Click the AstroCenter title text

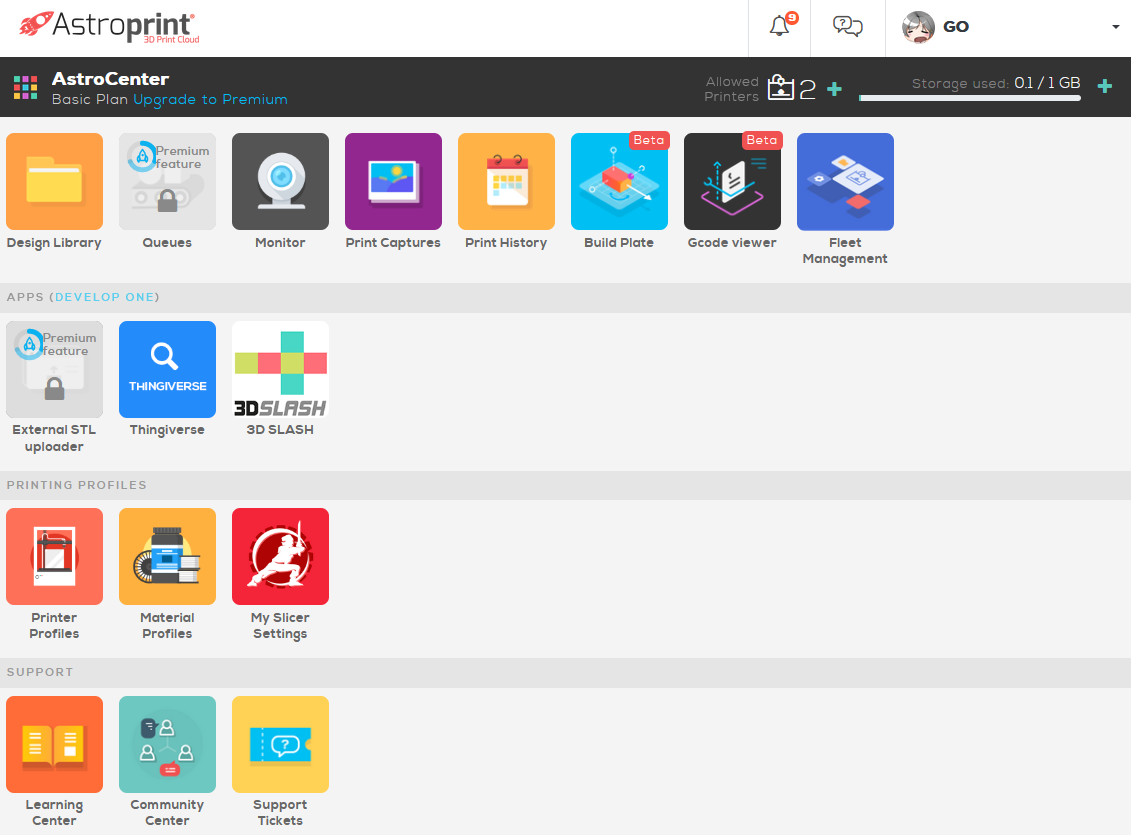click(x=110, y=79)
